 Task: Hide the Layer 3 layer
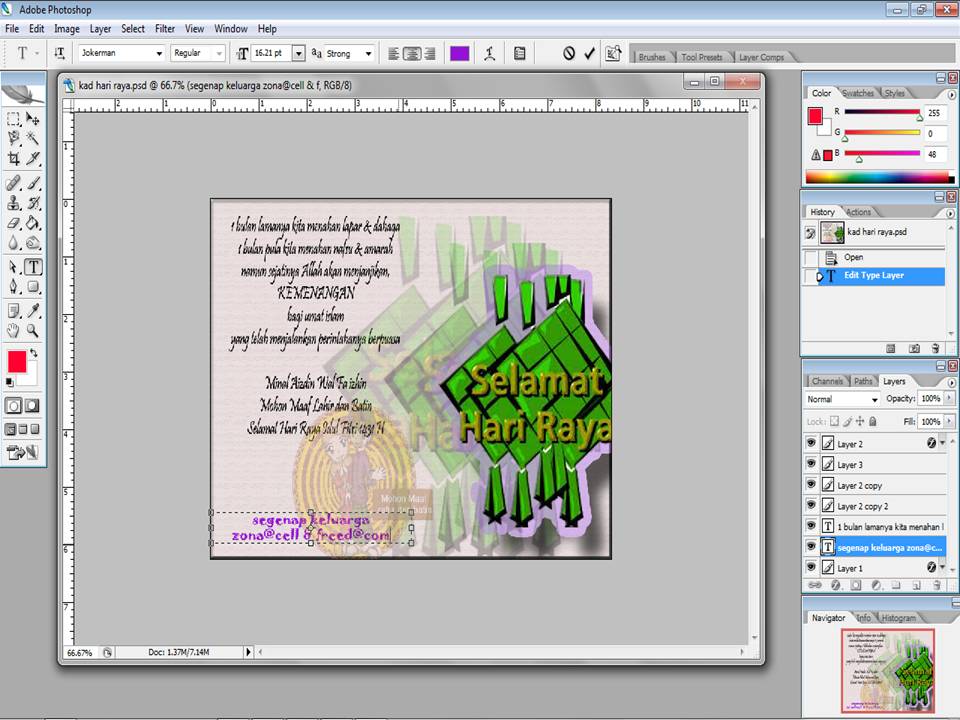coord(811,463)
